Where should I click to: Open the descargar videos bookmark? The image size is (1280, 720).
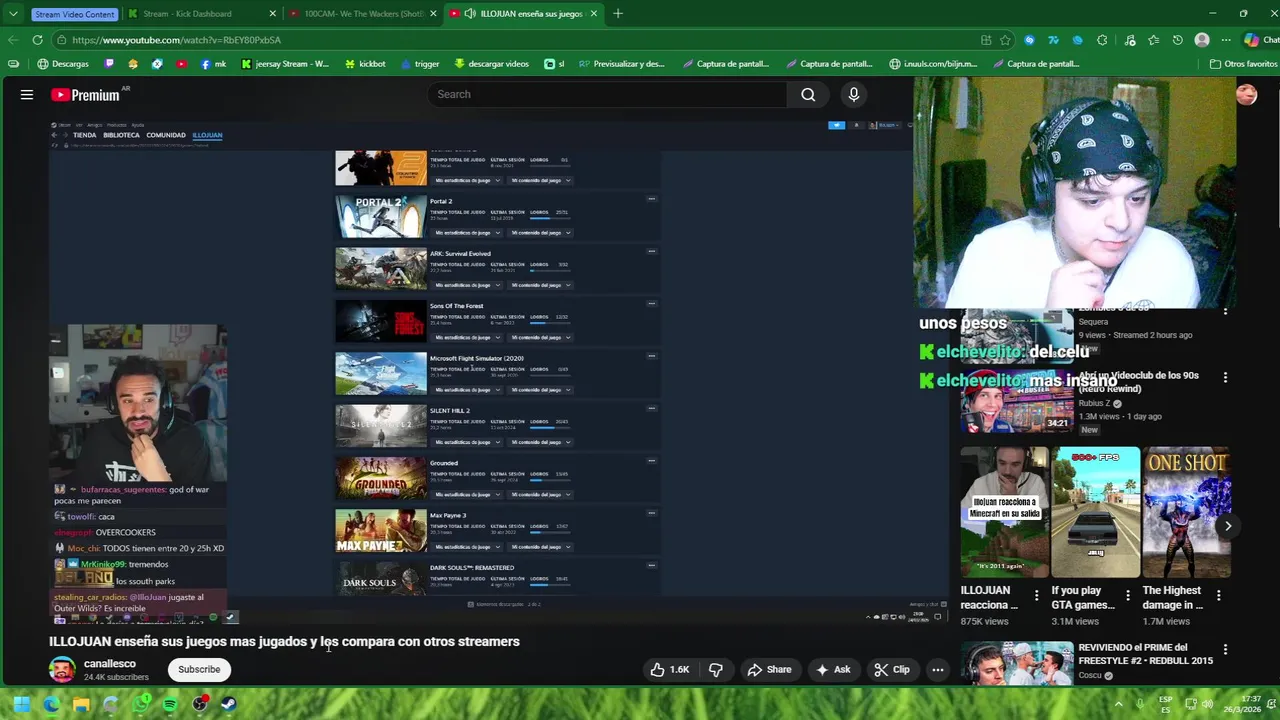[x=491, y=64]
